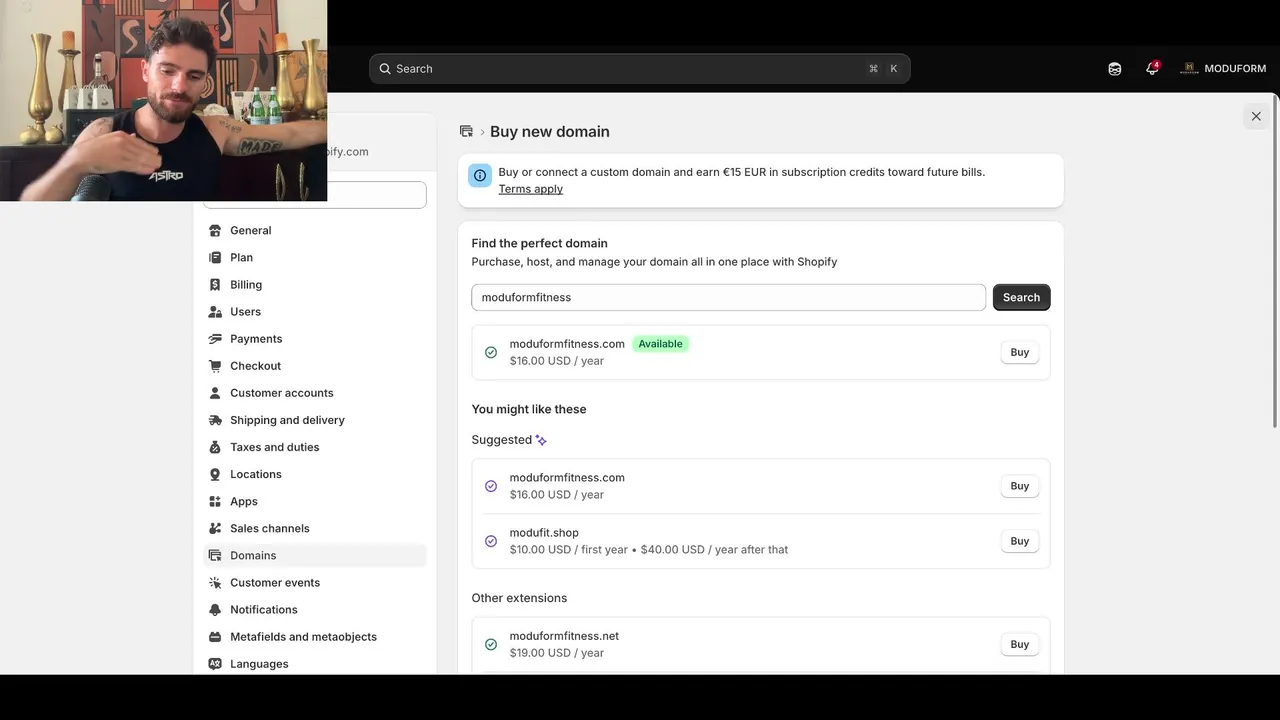The width and height of the screenshot is (1280, 720).
Task: Buy the modufit.shop domain
Action: (x=1020, y=541)
